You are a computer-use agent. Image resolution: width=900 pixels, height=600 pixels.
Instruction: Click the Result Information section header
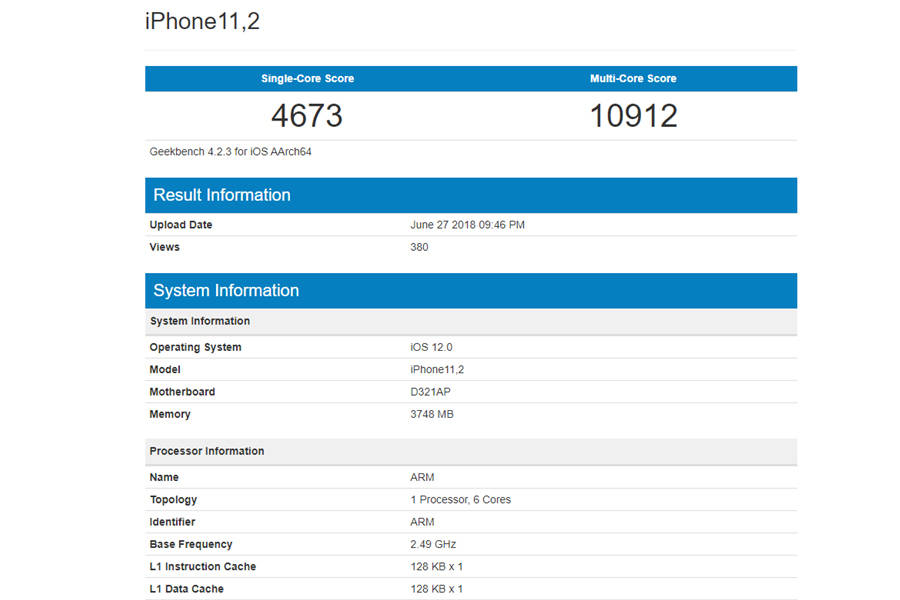[222, 195]
